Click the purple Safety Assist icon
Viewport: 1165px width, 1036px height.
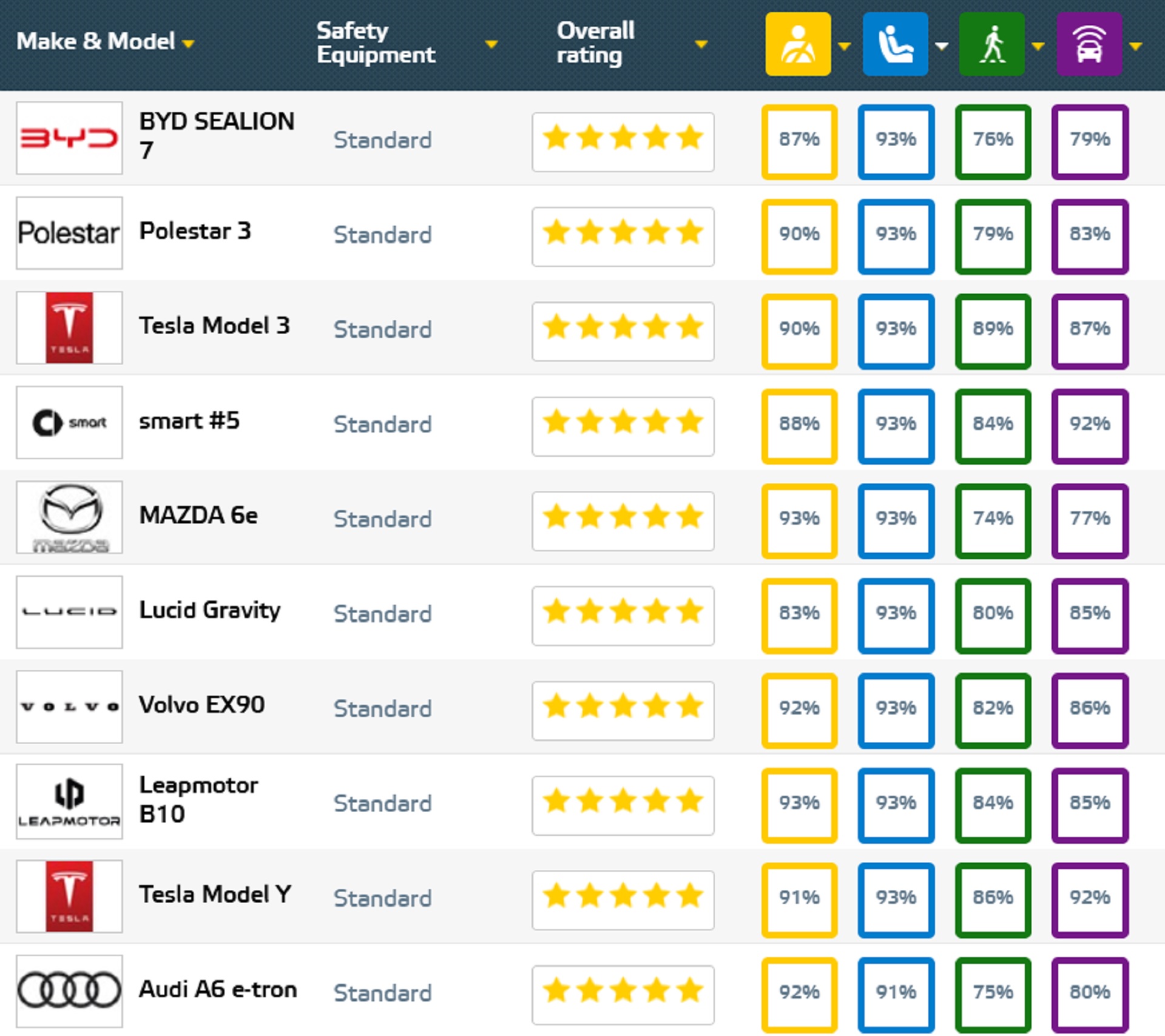click(x=1089, y=44)
